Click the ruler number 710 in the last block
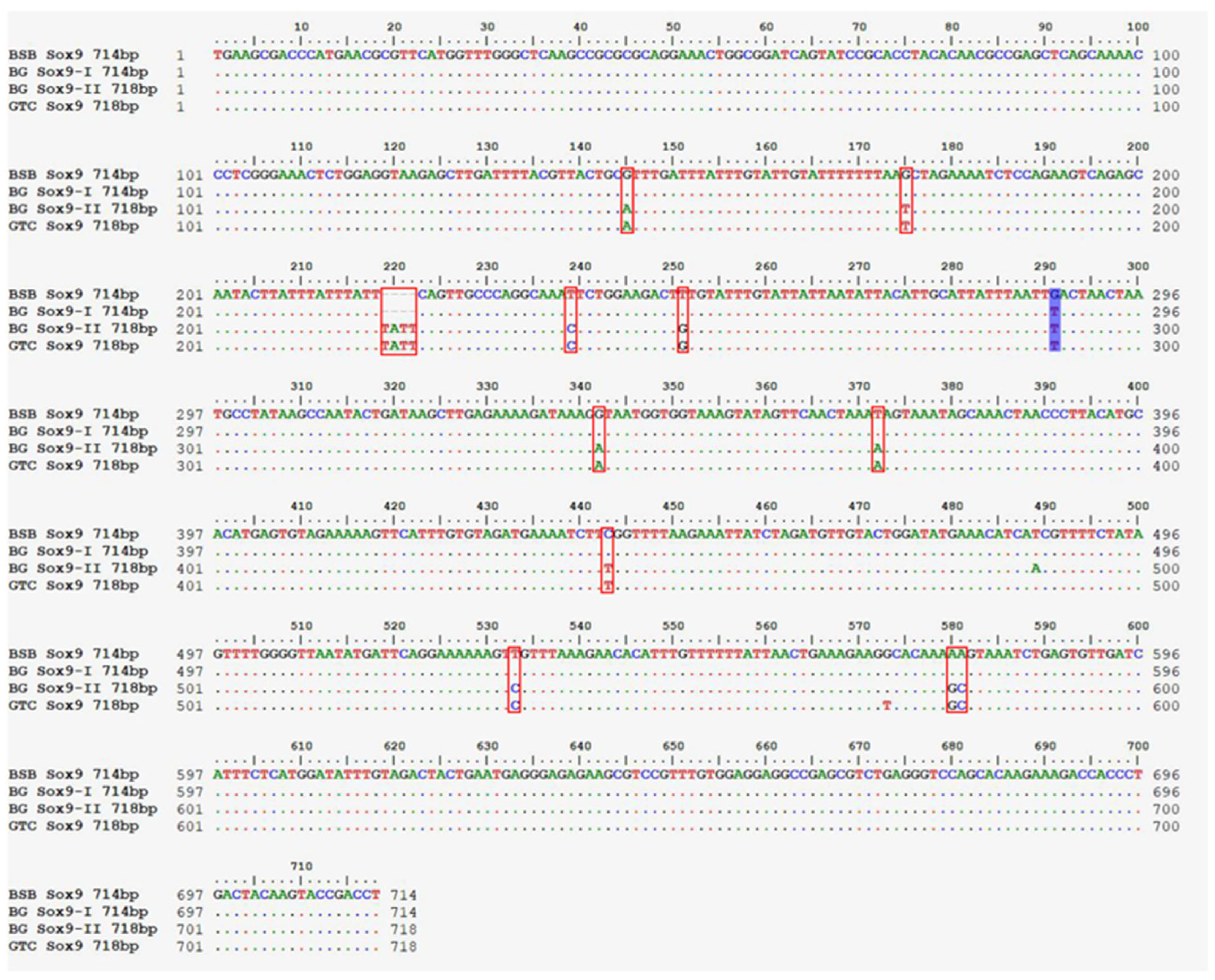The height and width of the screenshot is (980, 1215). click(x=301, y=866)
